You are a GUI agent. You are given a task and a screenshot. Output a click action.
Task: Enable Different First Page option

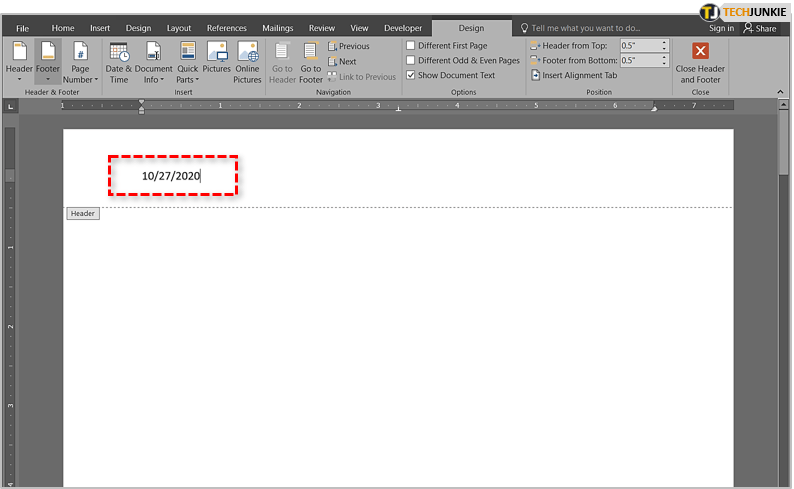click(x=411, y=46)
